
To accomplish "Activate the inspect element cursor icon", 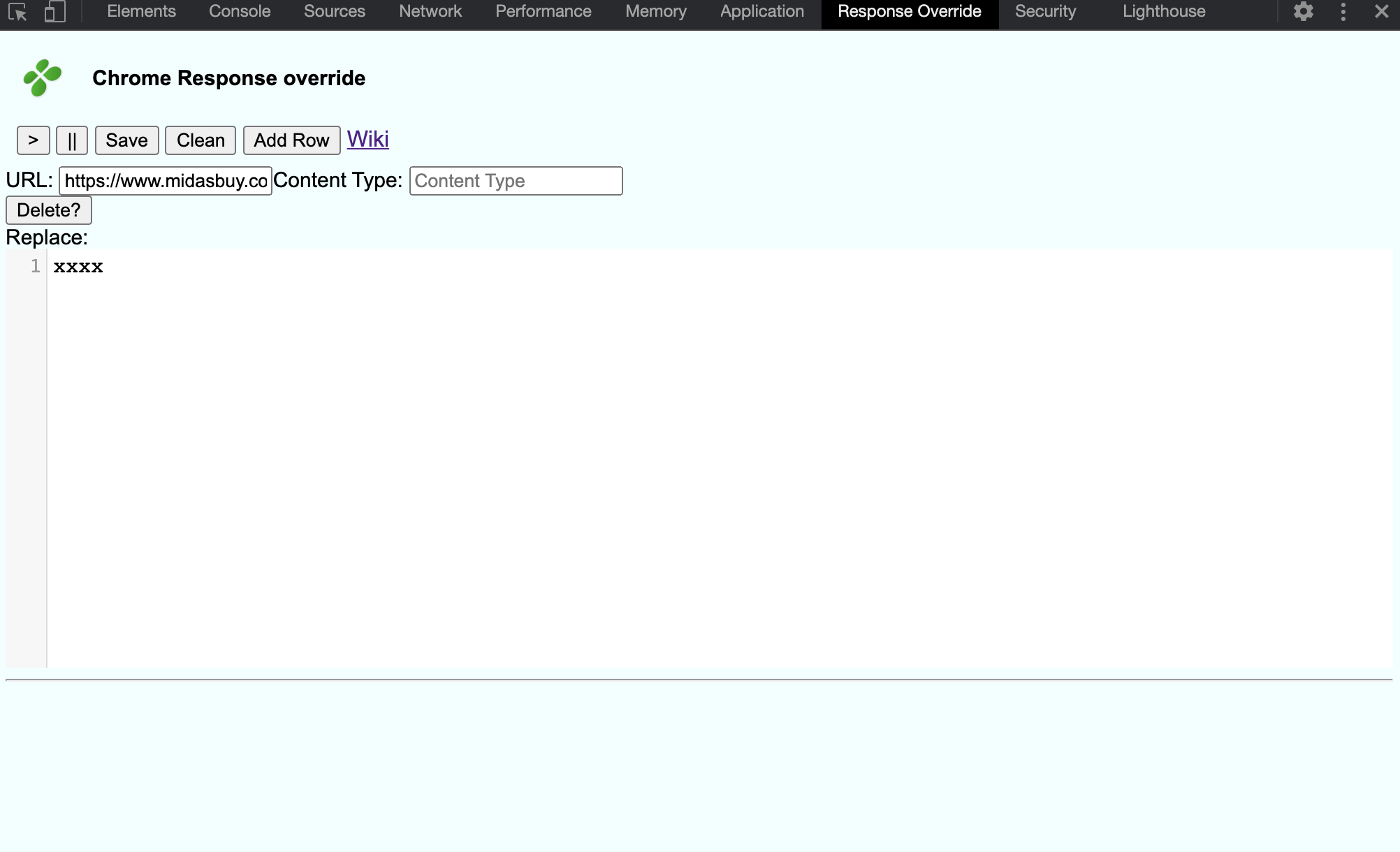I will tap(18, 11).
